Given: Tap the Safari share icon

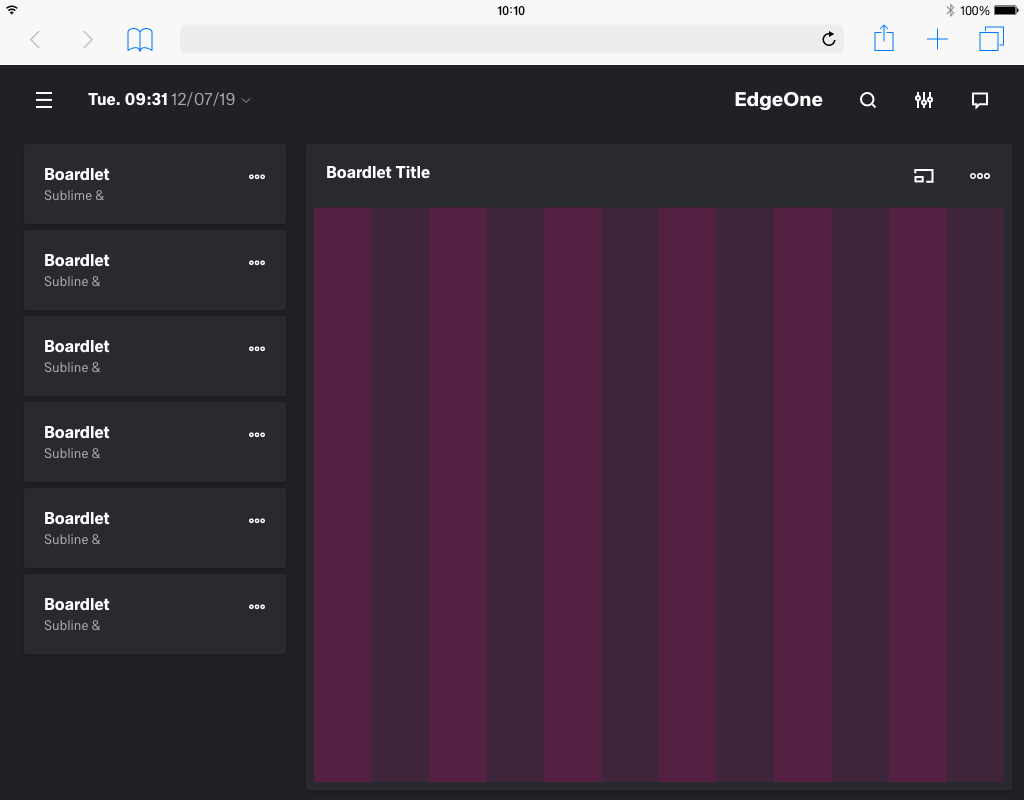Looking at the screenshot, I should [884, 39].
